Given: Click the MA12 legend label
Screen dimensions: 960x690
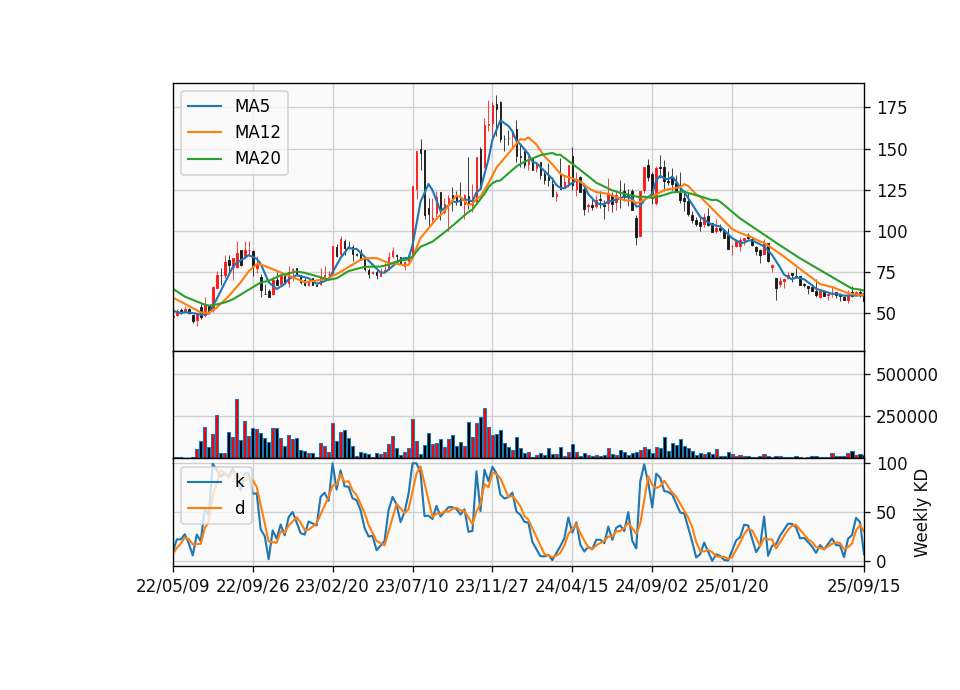Looking at the screenshot, I should tap(257, 132).
